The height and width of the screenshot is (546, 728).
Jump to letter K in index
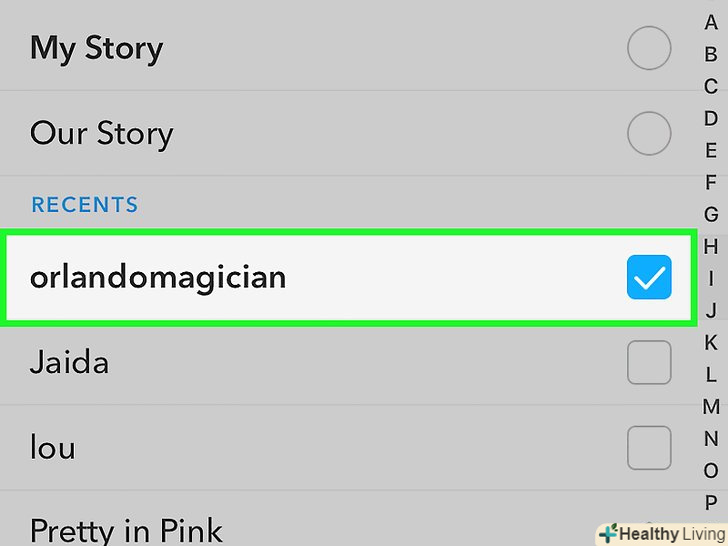pos(711,343)
